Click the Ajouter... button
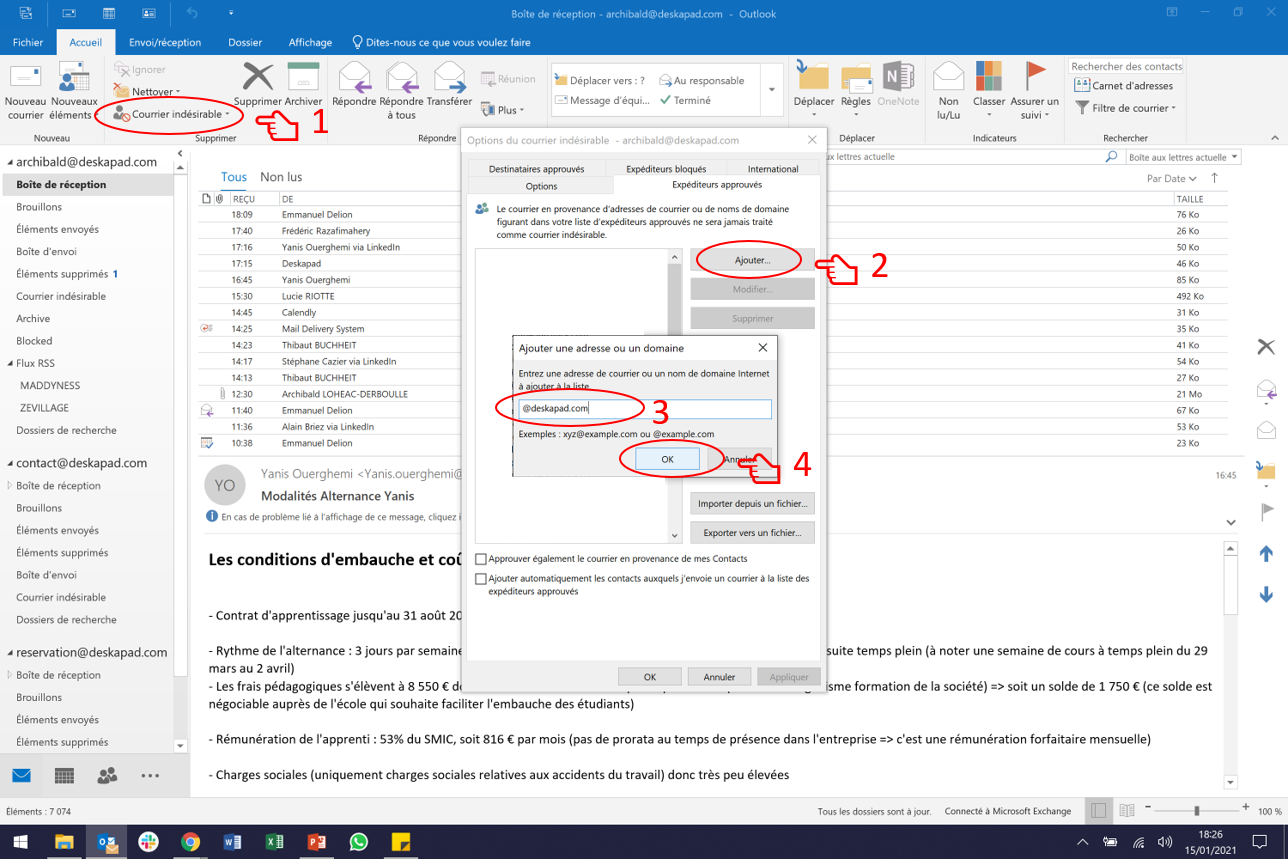The height and width of the screenshot is (859, 1288). pos(752,260)
